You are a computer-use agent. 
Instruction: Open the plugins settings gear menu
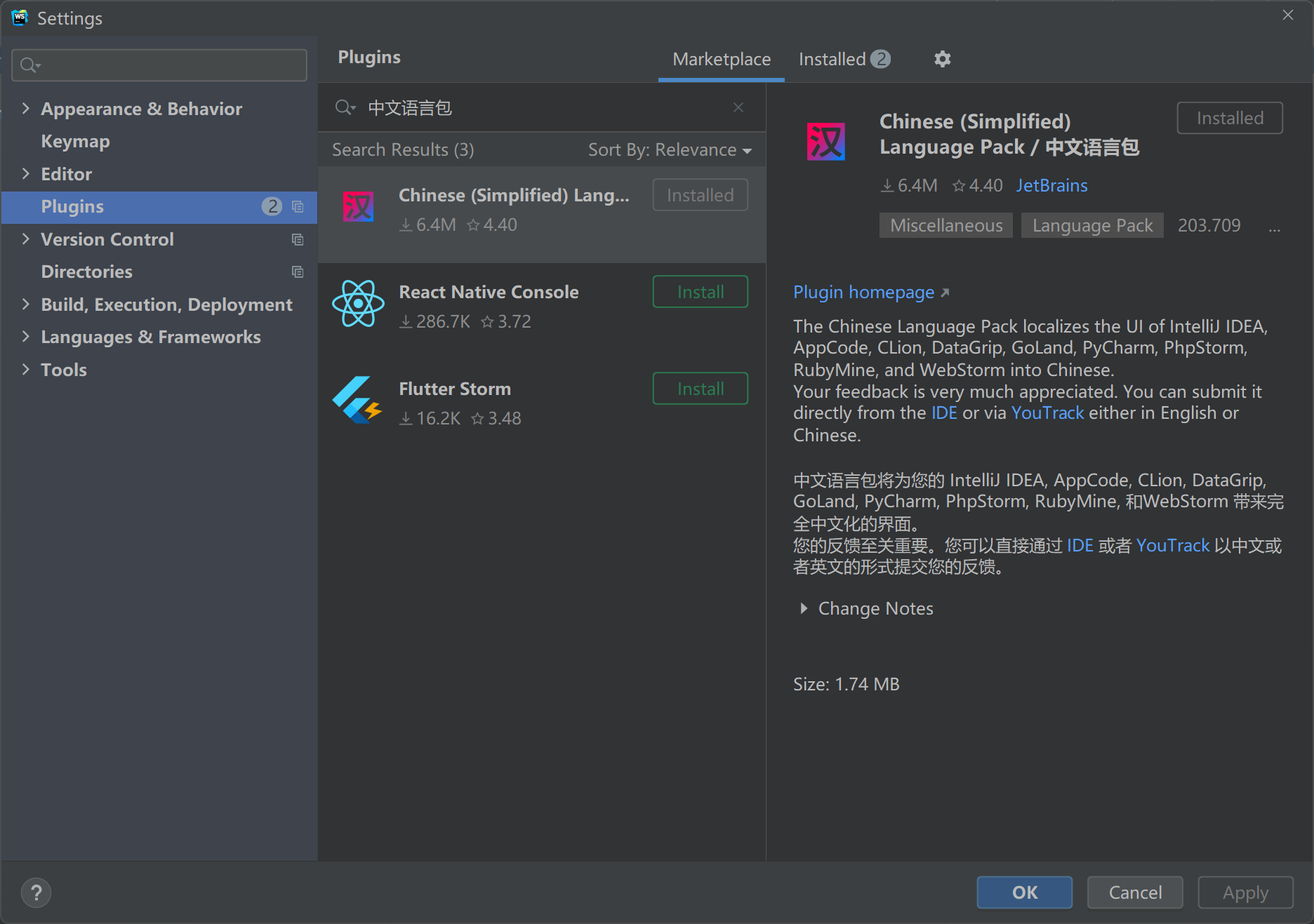(942, 59)
